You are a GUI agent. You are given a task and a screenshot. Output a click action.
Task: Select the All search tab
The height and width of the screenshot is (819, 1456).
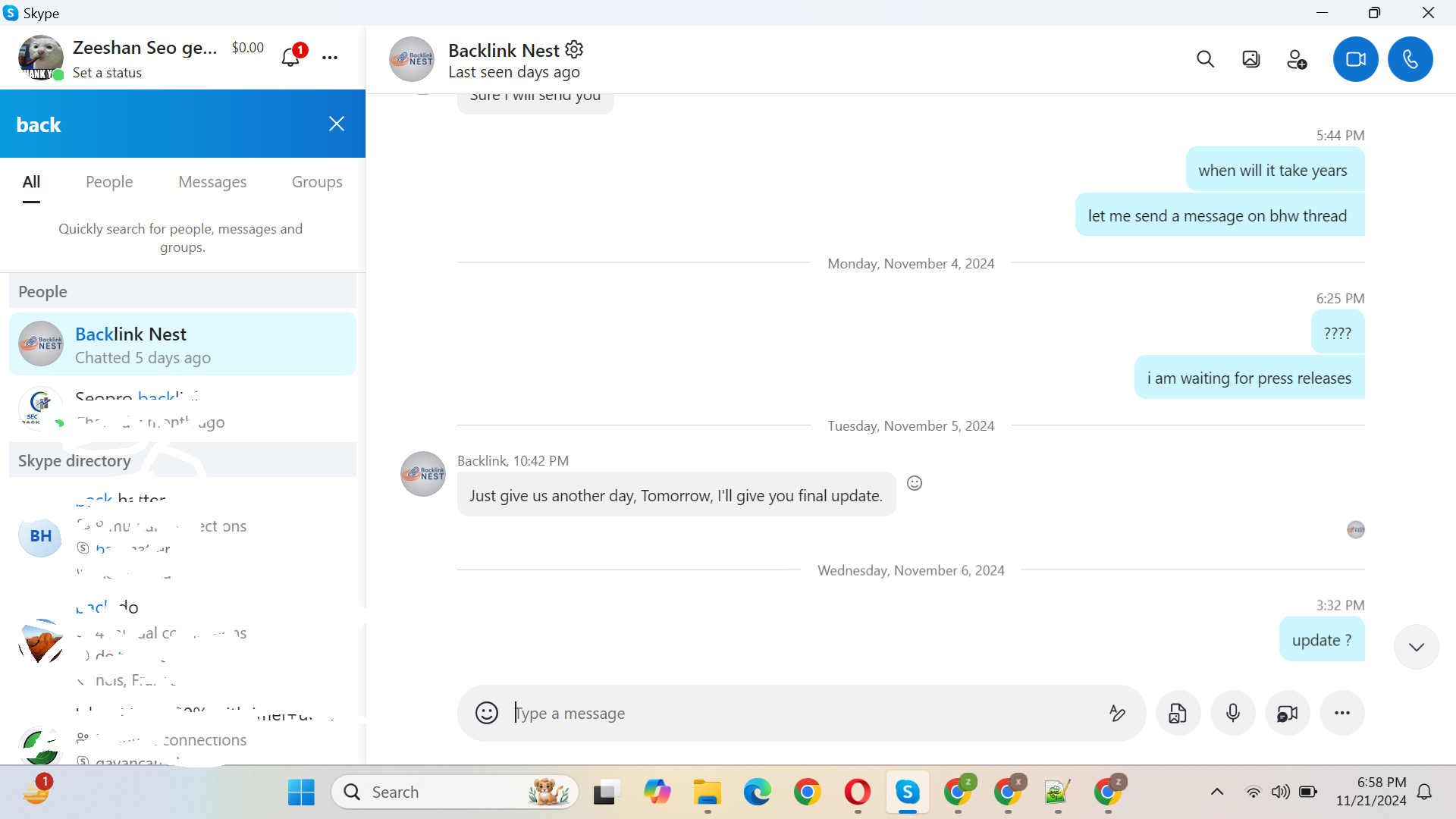(31, 182)
